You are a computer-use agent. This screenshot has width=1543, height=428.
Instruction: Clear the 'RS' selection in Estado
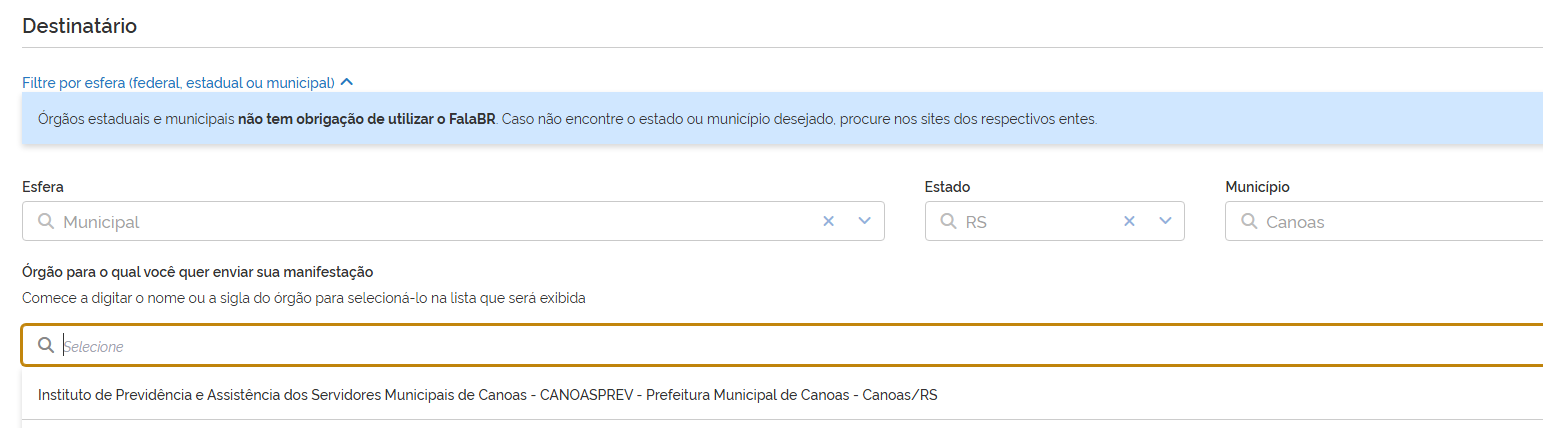pos(1129,222)
